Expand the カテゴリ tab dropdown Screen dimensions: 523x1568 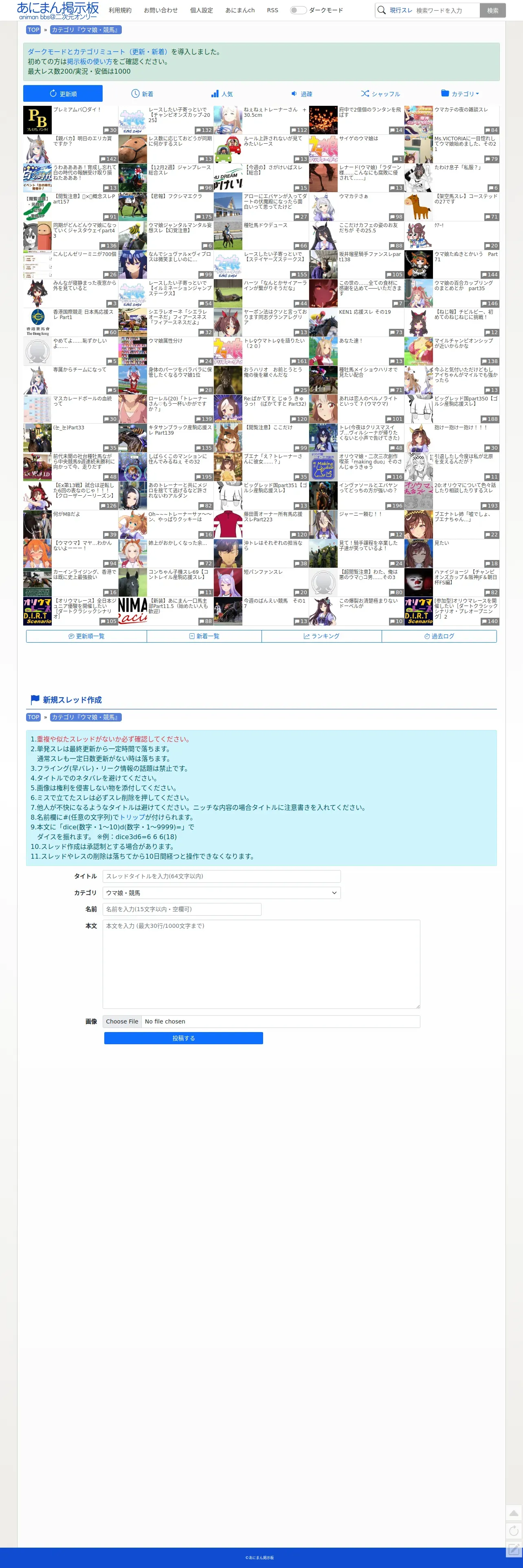pos(459,94)
